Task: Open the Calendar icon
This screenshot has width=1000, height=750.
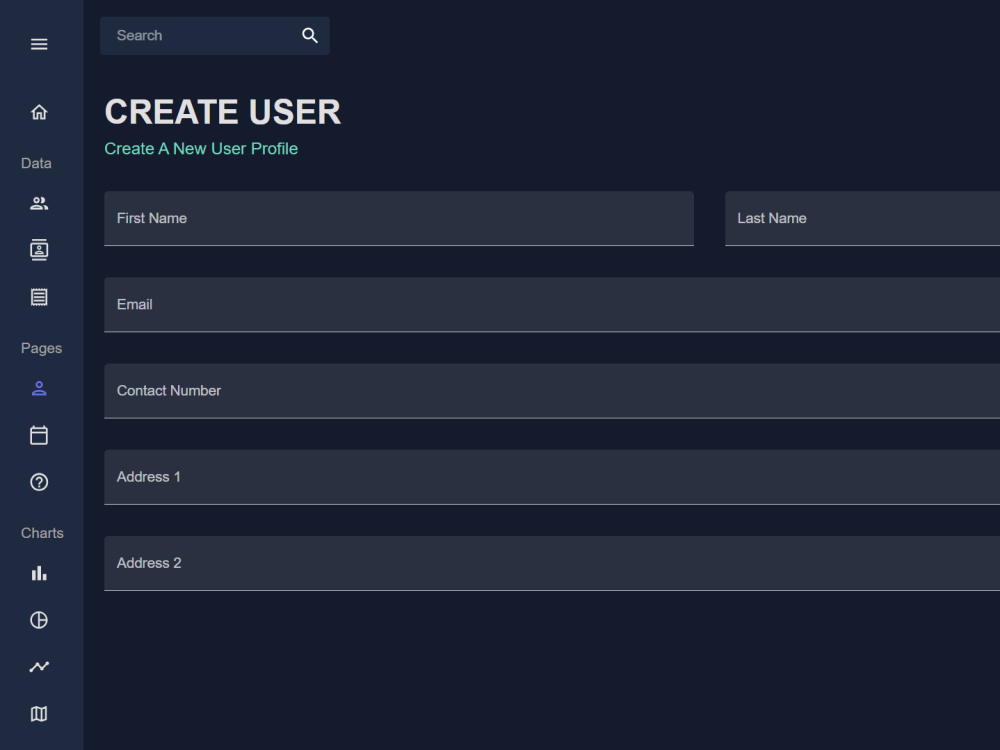Action: (39, 435)
